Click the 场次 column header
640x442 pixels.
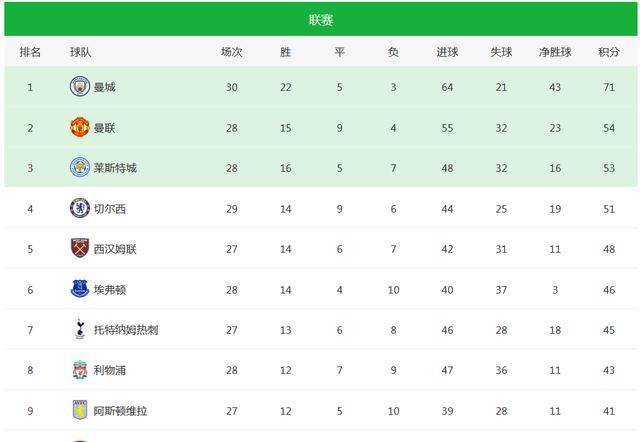coord(231,52)
